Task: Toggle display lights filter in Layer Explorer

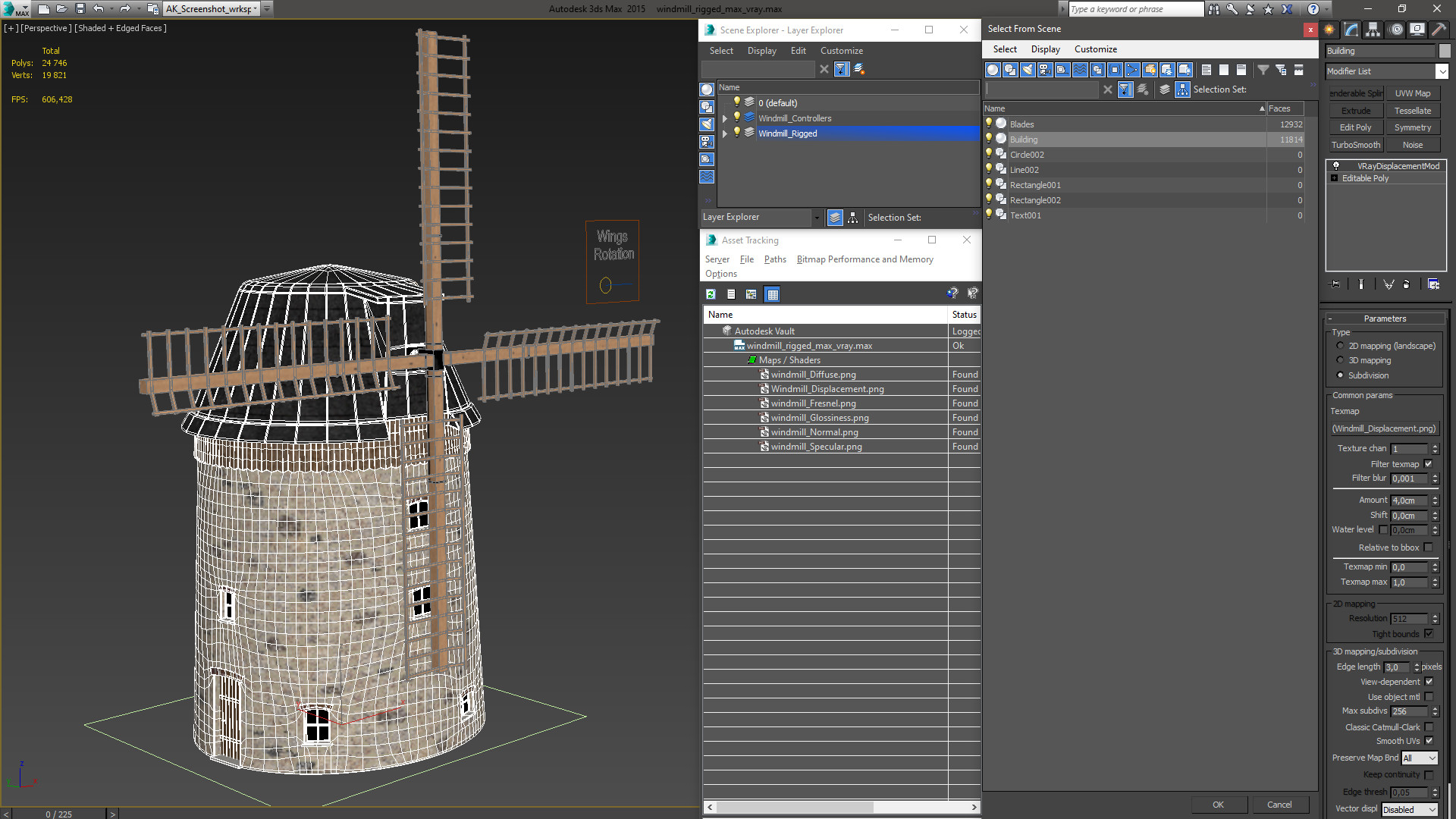Action: pos(707,124)
